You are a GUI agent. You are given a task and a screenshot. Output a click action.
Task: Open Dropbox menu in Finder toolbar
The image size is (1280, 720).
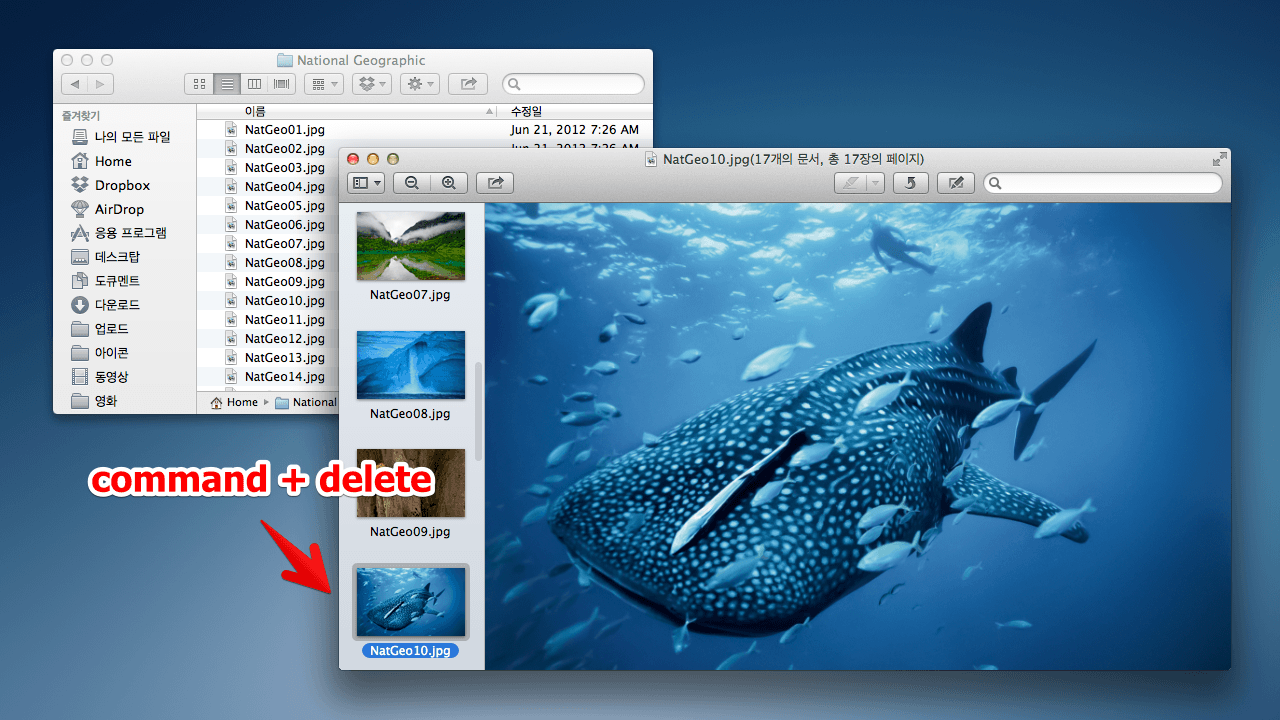pos(372,84)
